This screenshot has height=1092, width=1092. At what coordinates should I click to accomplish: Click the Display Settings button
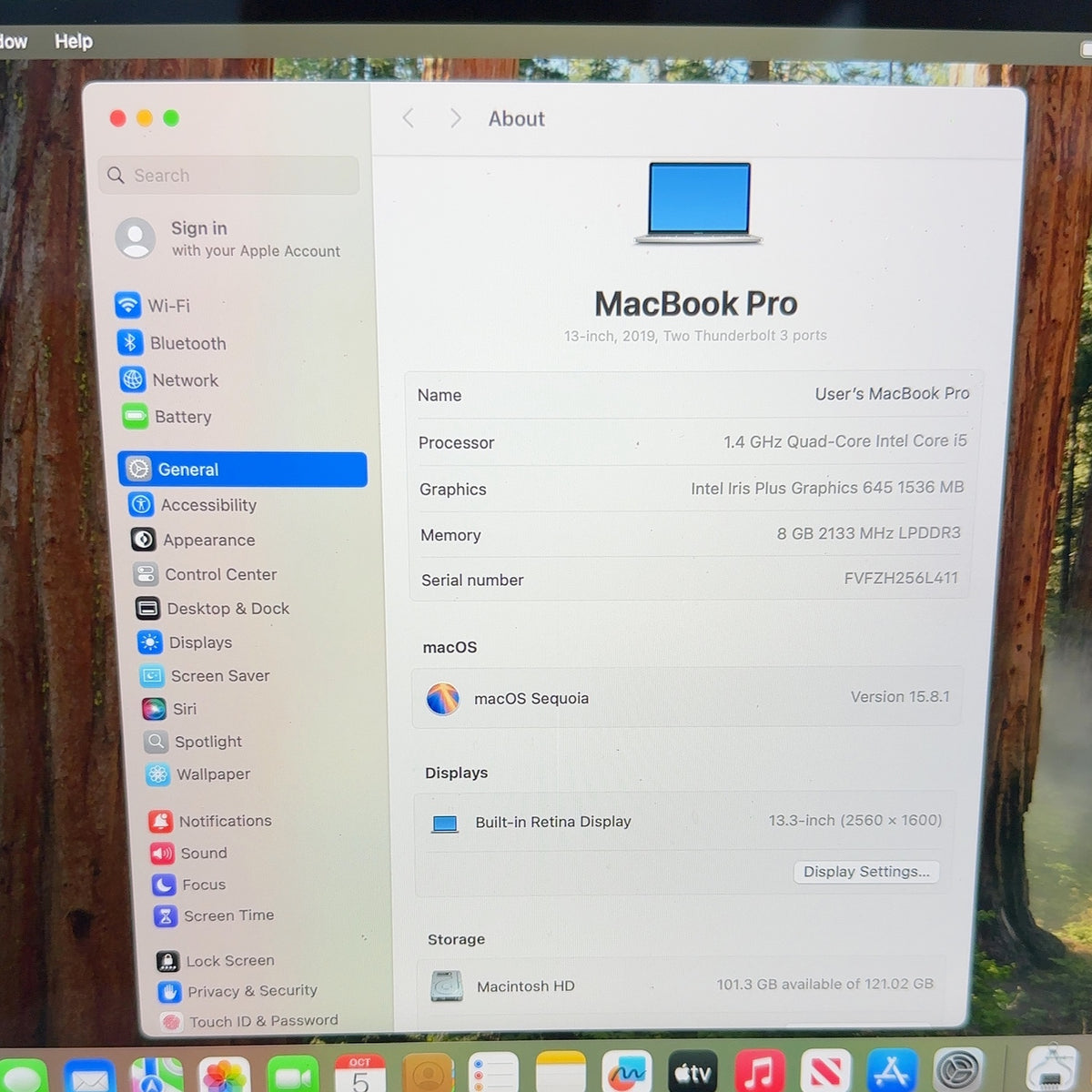pyautogui.click(x=866, y=872)
